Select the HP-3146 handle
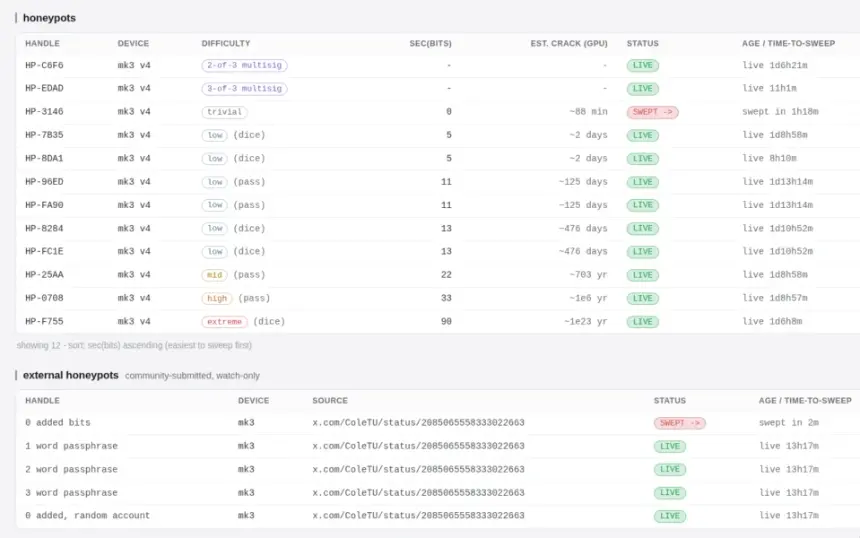This screenshot has width=860, height=538. pyautogui.click(x=44, y=112)
